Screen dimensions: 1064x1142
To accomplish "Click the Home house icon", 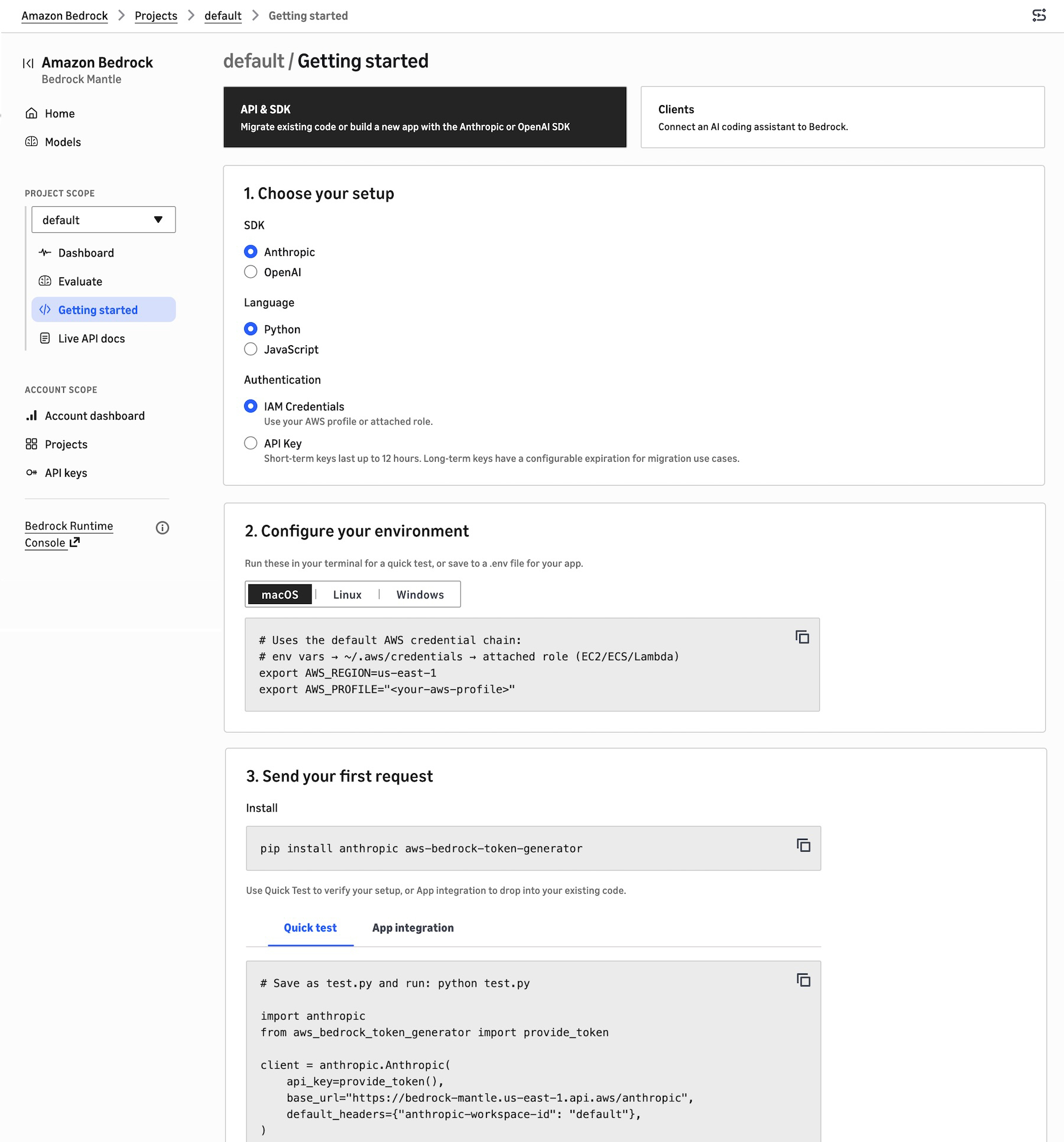I will (x=31, y=113).
